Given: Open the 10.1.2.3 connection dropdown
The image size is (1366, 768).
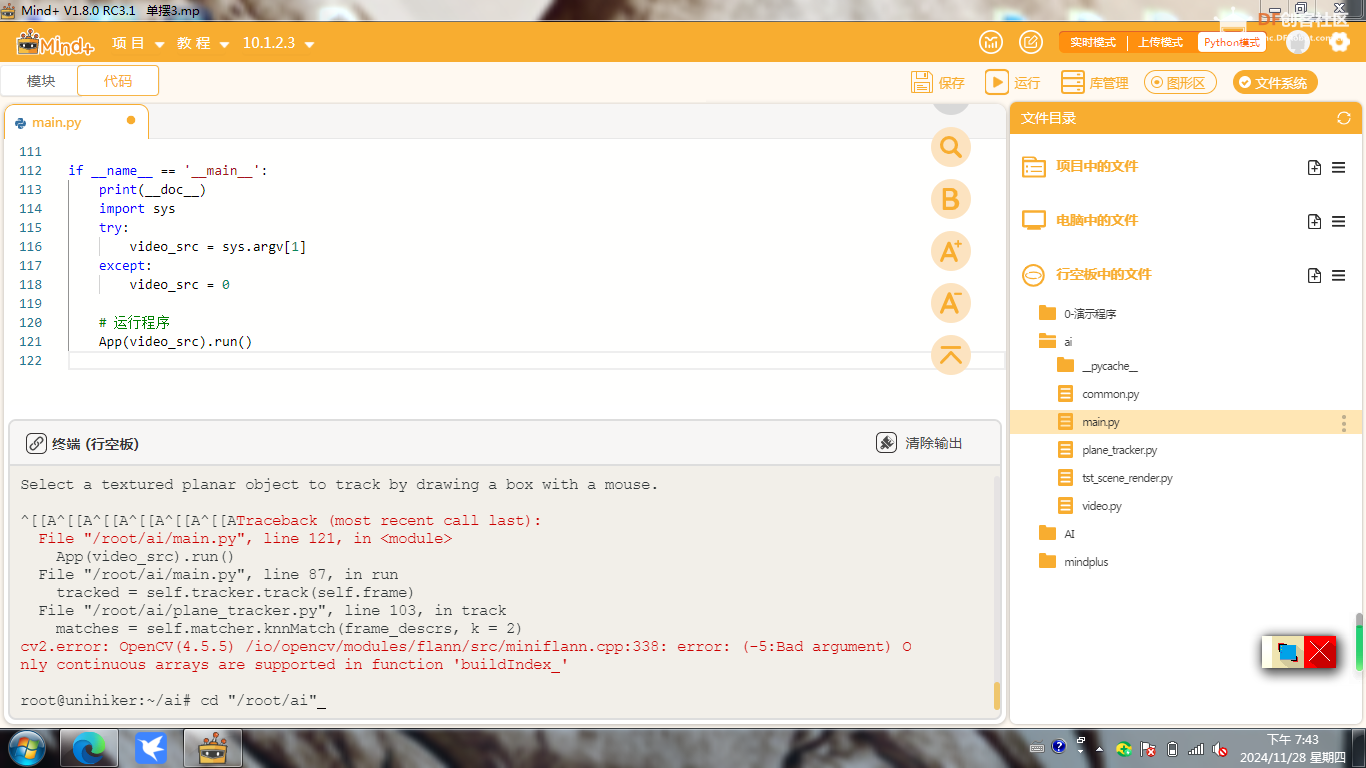Looking at the screenshot, I should 279,44.
